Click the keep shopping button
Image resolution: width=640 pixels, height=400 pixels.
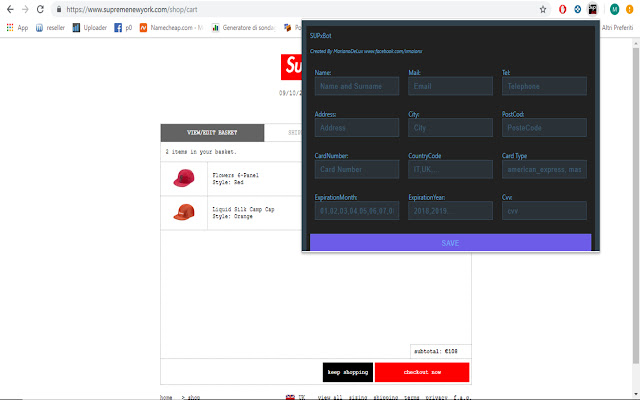[348, 372]
